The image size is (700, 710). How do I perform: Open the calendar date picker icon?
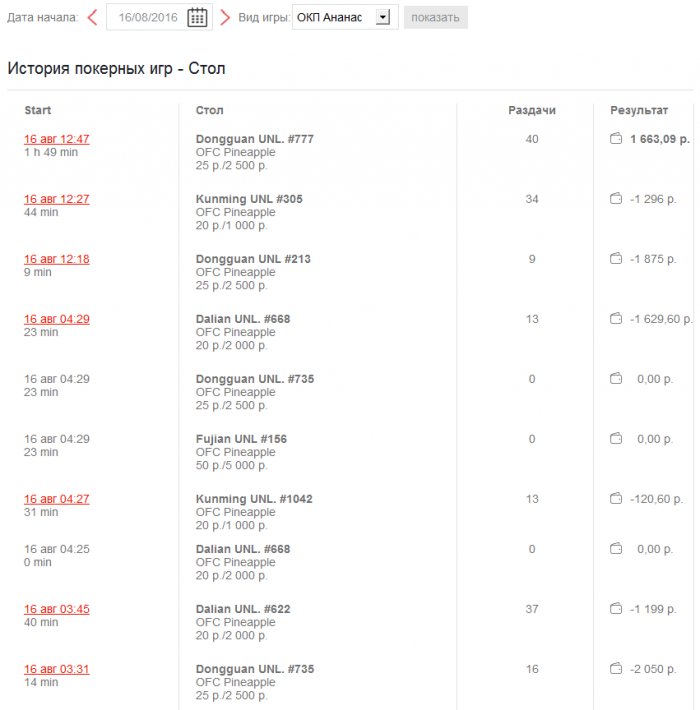pos(197,17)
